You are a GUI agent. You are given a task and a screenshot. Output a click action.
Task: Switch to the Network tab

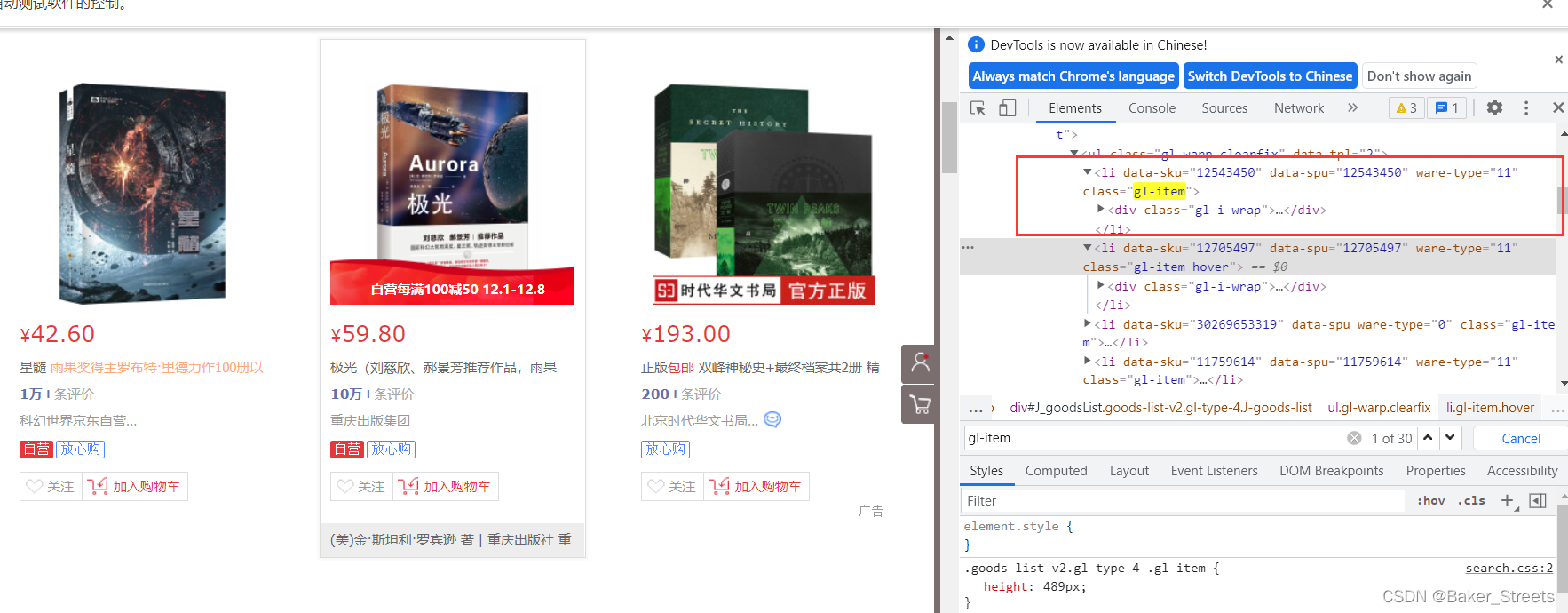(x=1299, y=107)
